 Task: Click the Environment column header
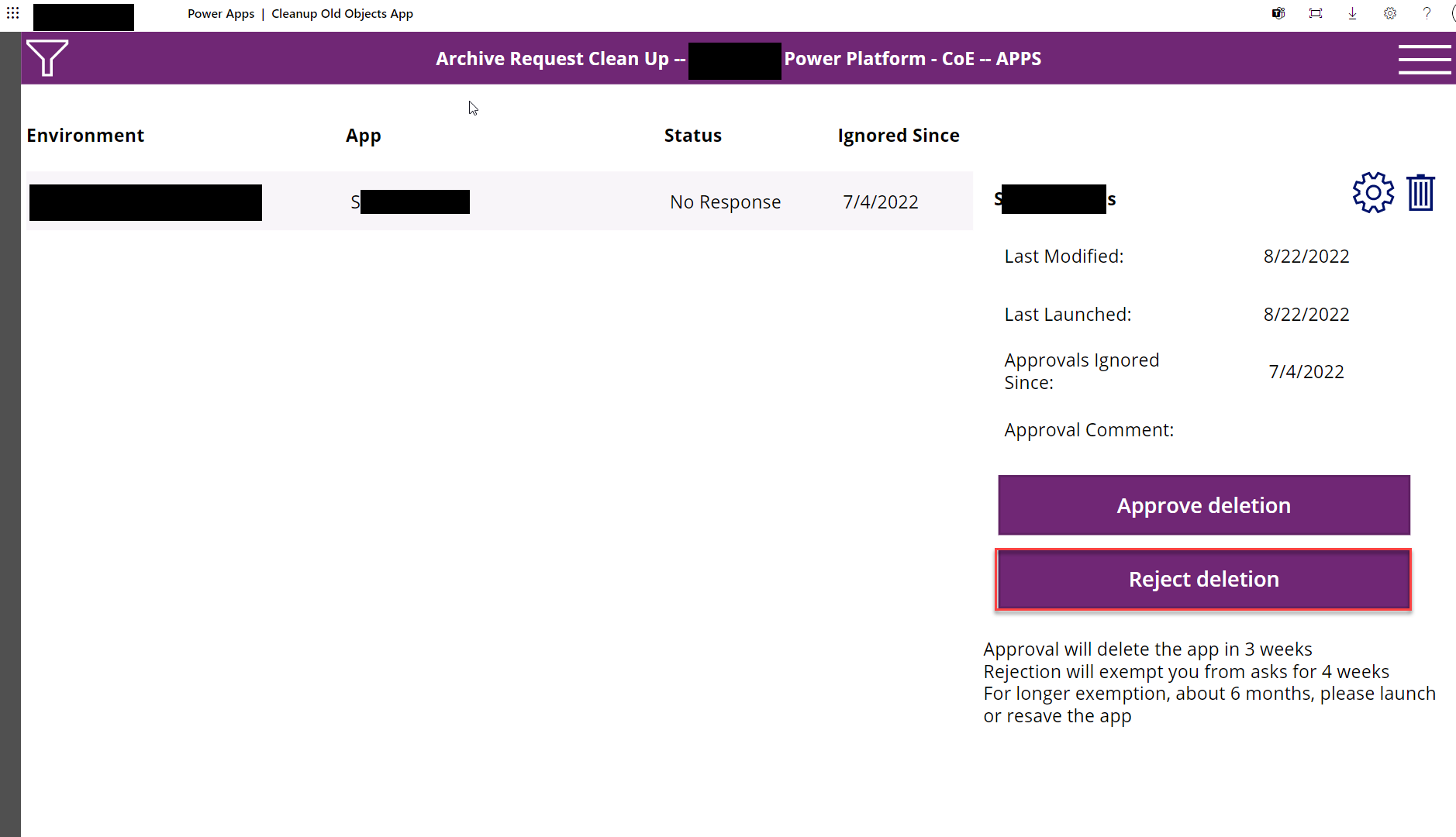tap(85, 135)
